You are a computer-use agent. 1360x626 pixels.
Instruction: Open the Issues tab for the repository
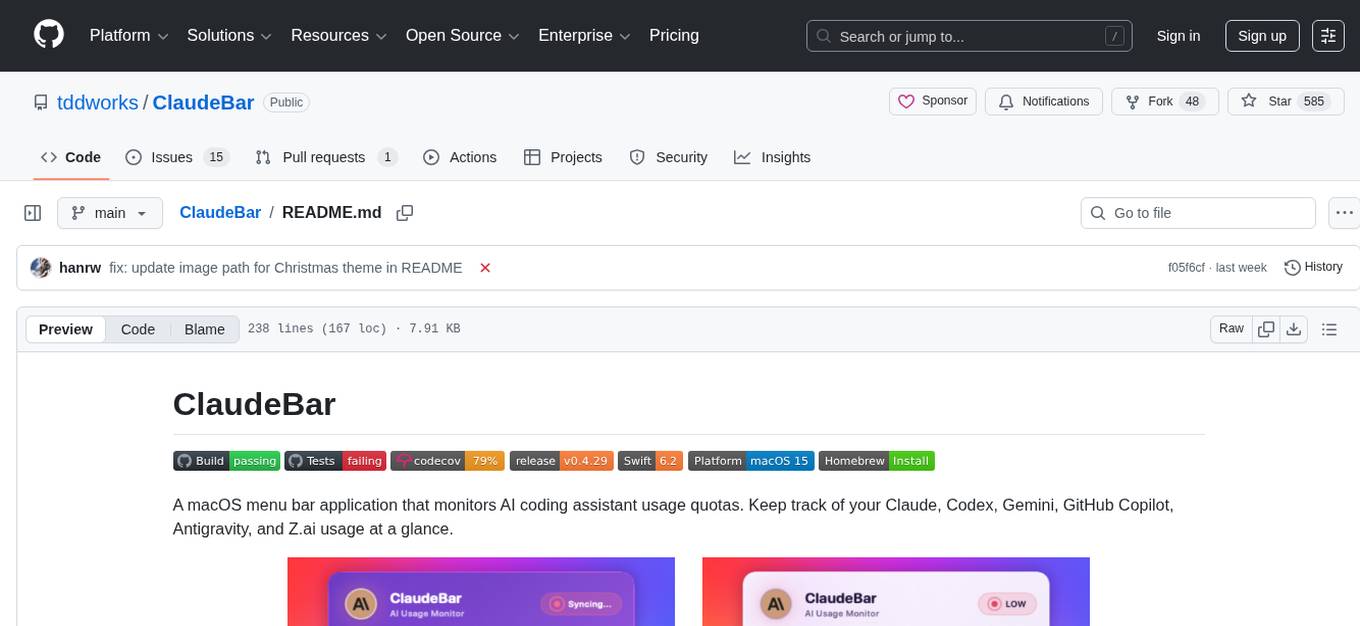[170, 157]
